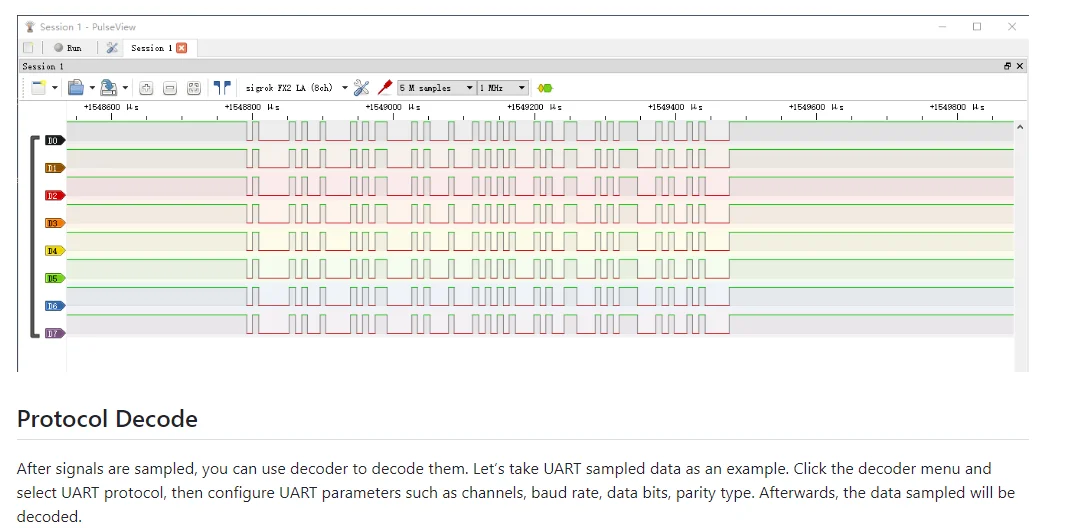
Task: Zoom to fit the full capture
Action: (194, 88)
